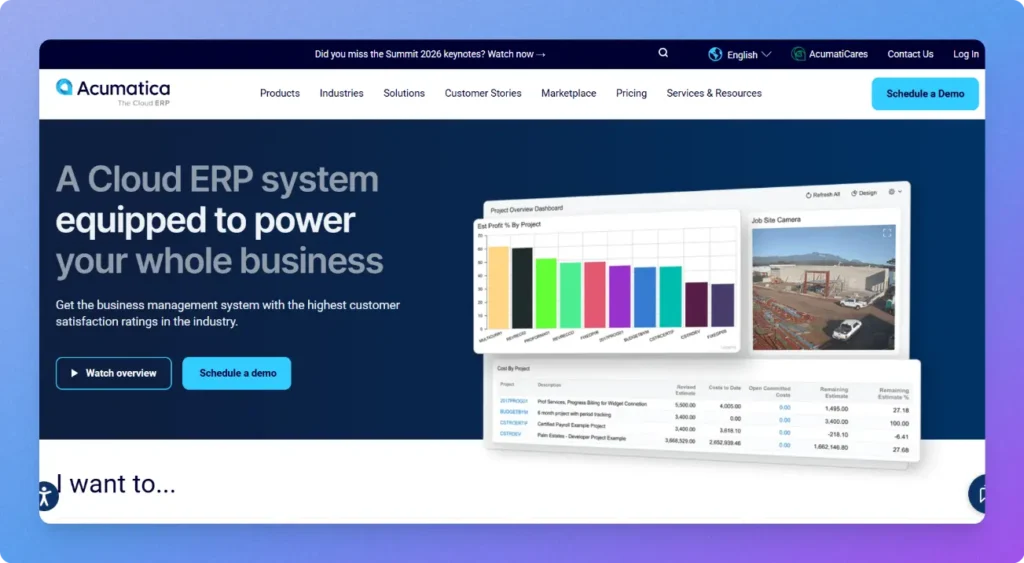Click the Design dashboard option
This screenshot has height=563, width=1024.
tap(863, 193)
